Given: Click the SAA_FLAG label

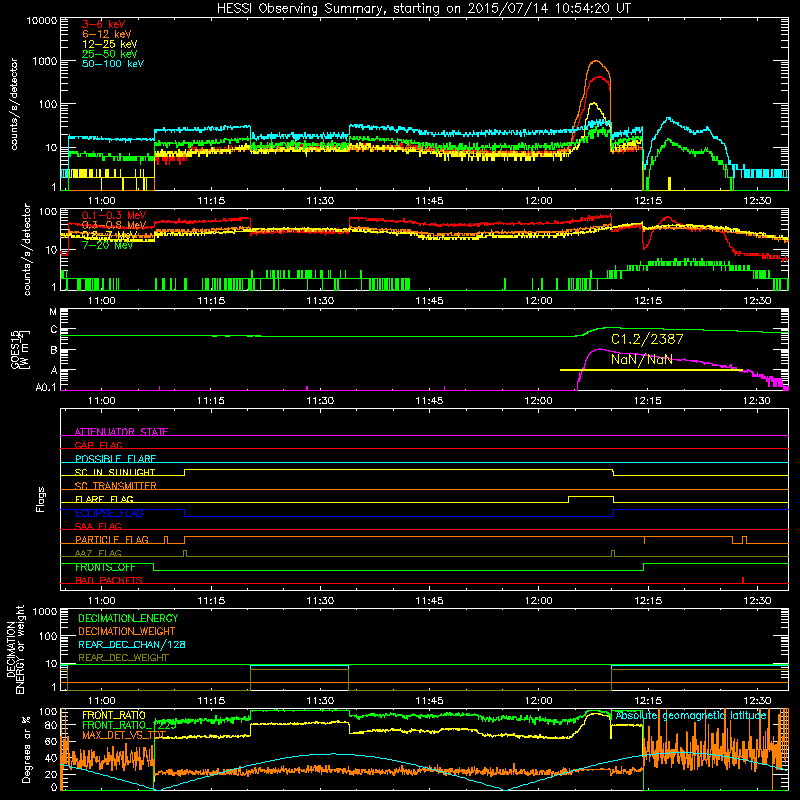Looking at the screenshot, I should (x=98, y=526).
